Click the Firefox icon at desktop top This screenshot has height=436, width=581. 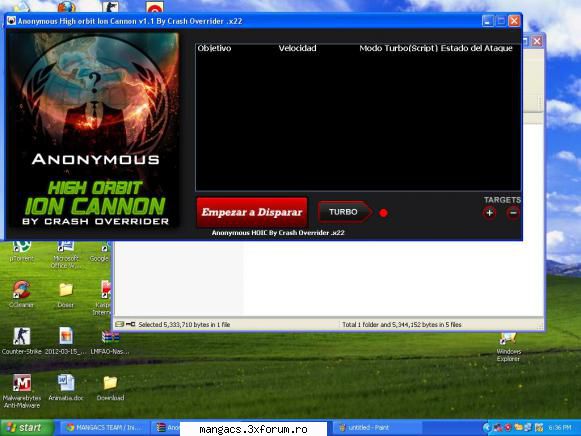[67, 7]
